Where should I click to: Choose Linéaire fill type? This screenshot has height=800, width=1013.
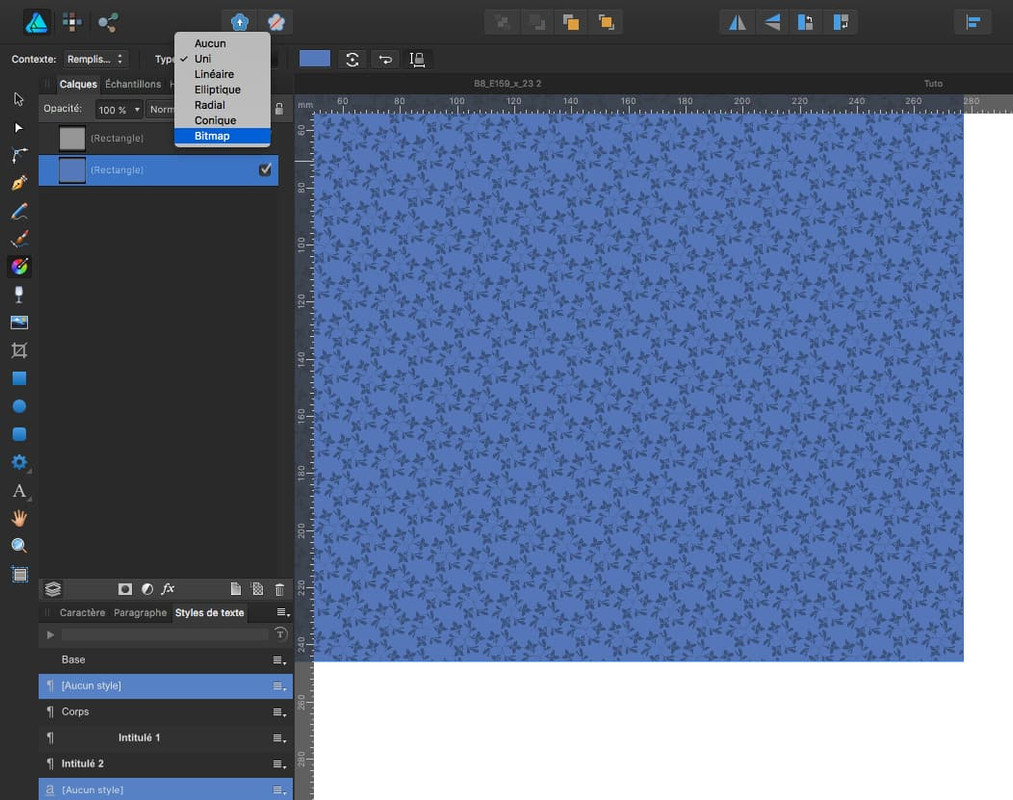tap(222, 74)
